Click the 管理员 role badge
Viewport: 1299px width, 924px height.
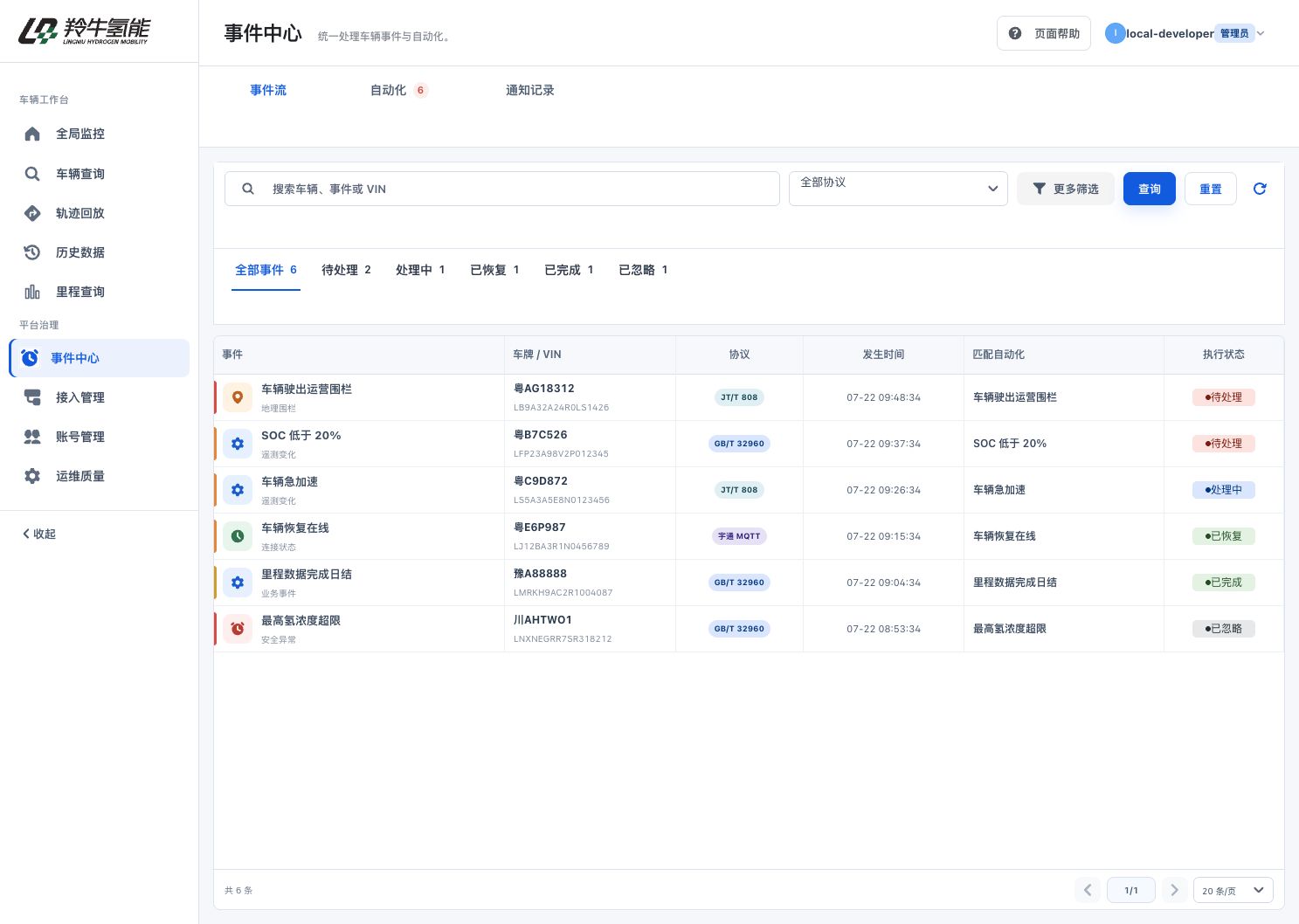pos(1234,33)
